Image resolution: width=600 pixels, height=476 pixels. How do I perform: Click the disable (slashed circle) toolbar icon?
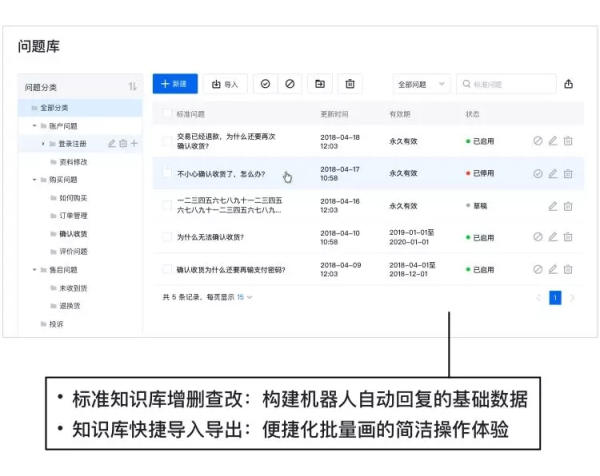coord(290,84)
